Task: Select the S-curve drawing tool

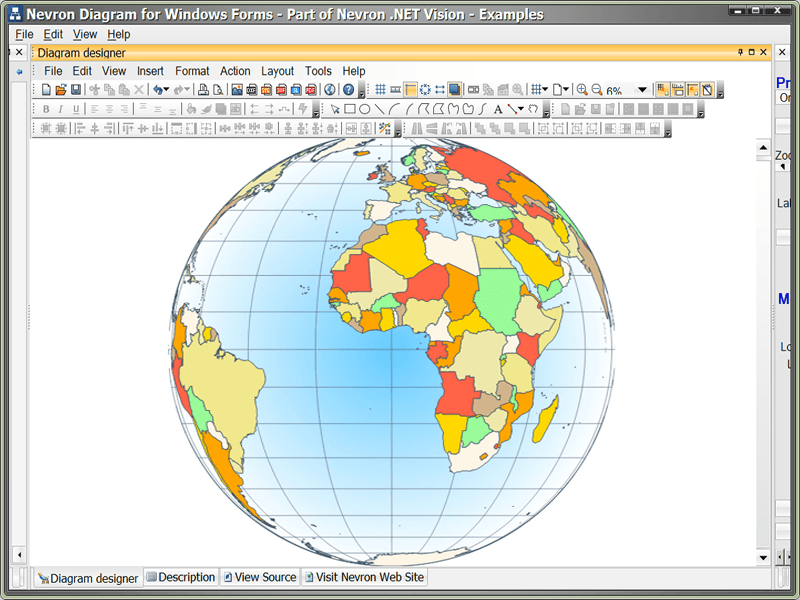Action: (483, 109)
